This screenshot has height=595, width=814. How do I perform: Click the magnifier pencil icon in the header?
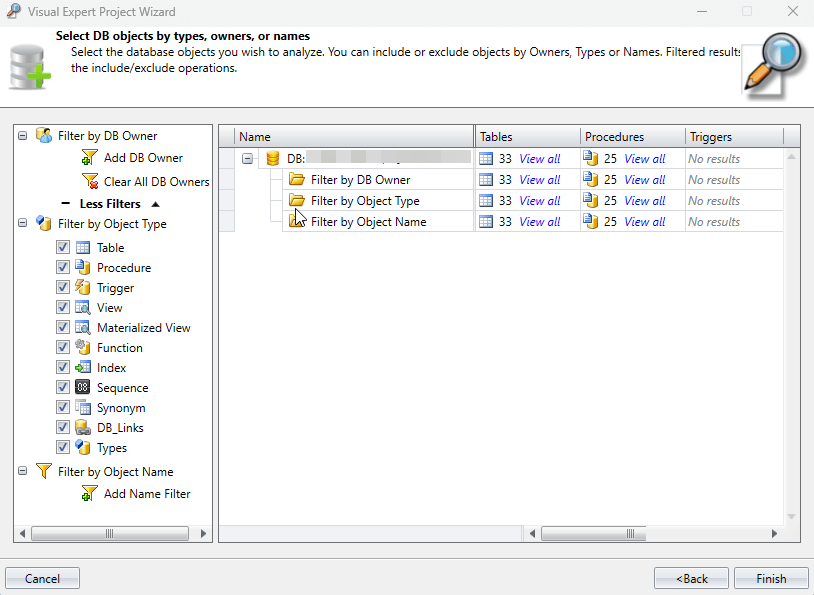(x=773, y=66)
